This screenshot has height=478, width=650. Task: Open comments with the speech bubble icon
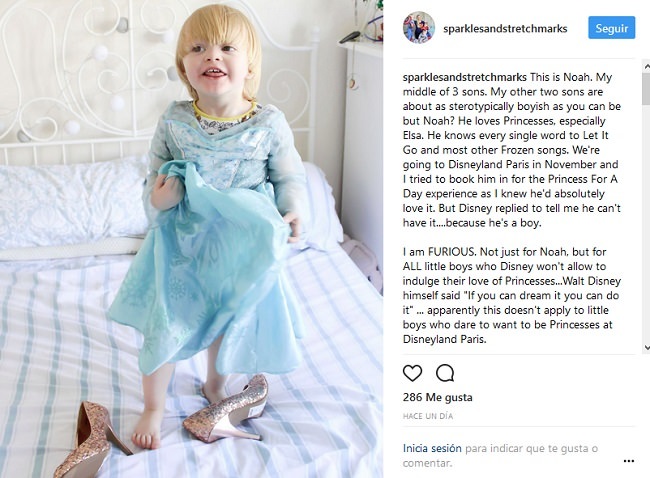click(x=445, y=373)
